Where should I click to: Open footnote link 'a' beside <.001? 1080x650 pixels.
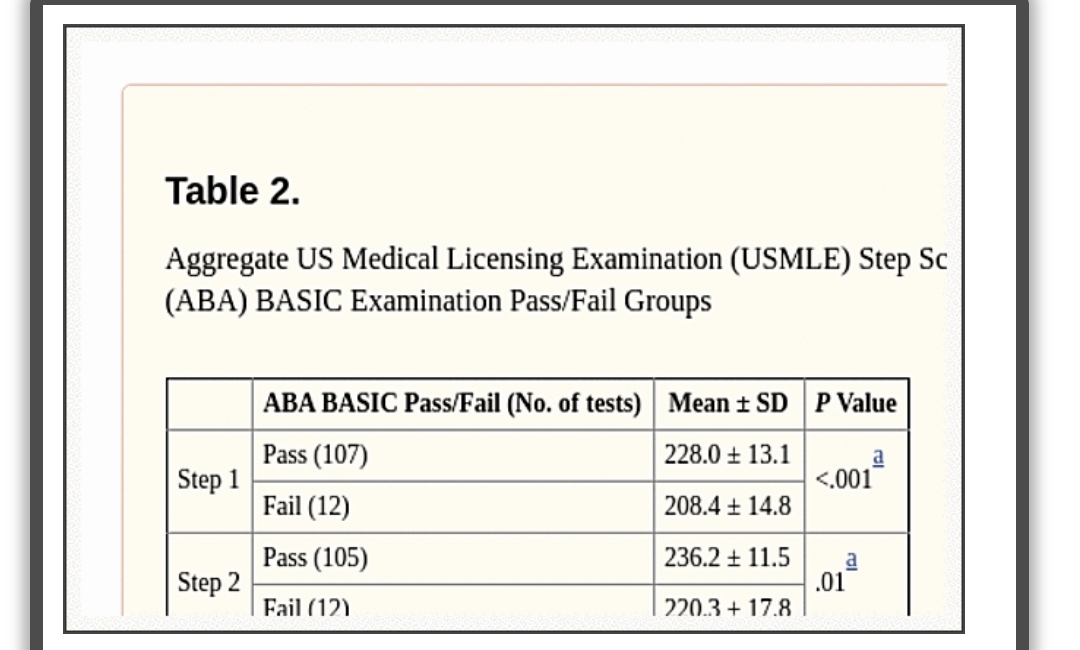point(878,456)
